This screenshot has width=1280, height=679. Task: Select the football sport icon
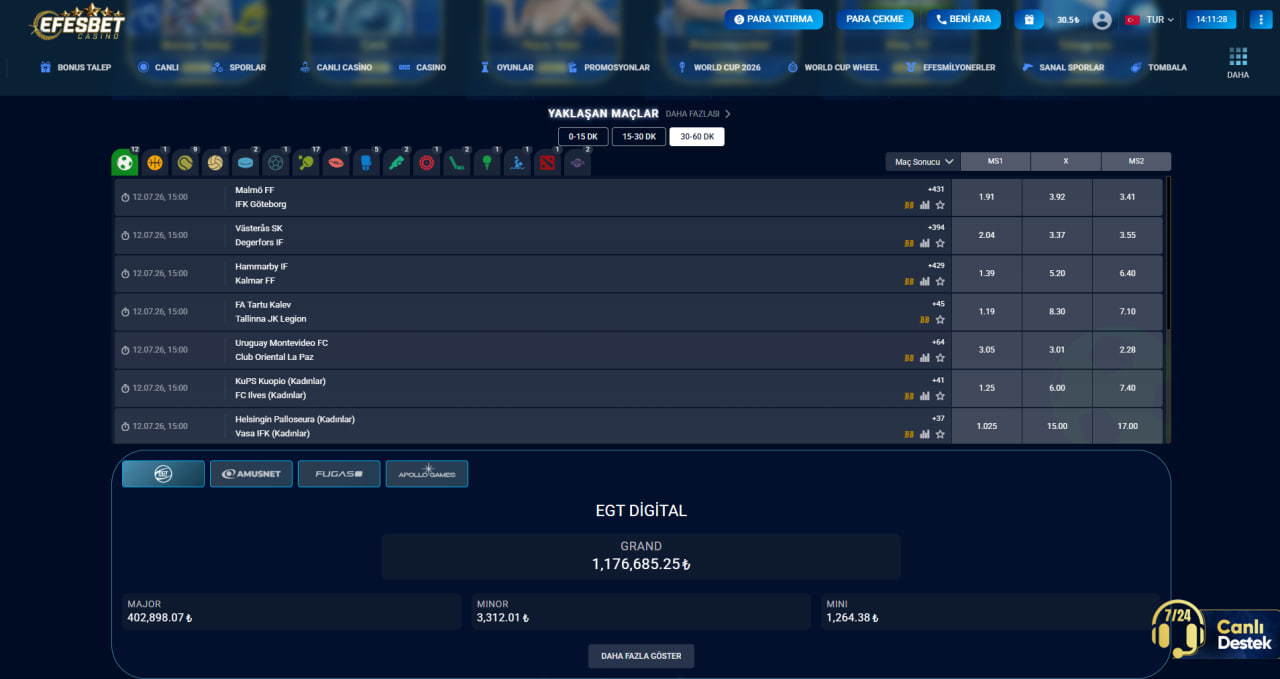tap(125, 162)
